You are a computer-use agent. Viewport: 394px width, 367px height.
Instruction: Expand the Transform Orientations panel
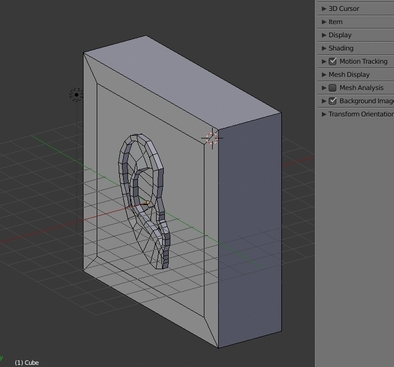[x=324, y=114]
